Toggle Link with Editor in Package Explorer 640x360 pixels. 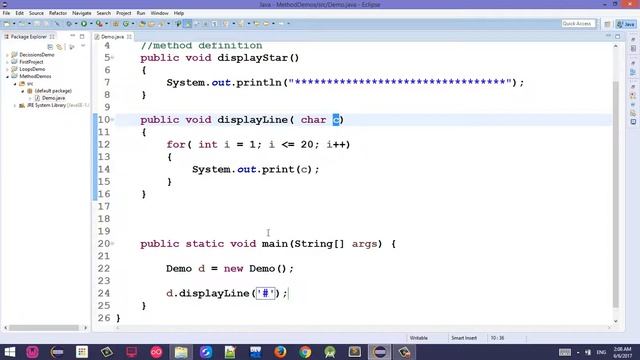(60, 47)
